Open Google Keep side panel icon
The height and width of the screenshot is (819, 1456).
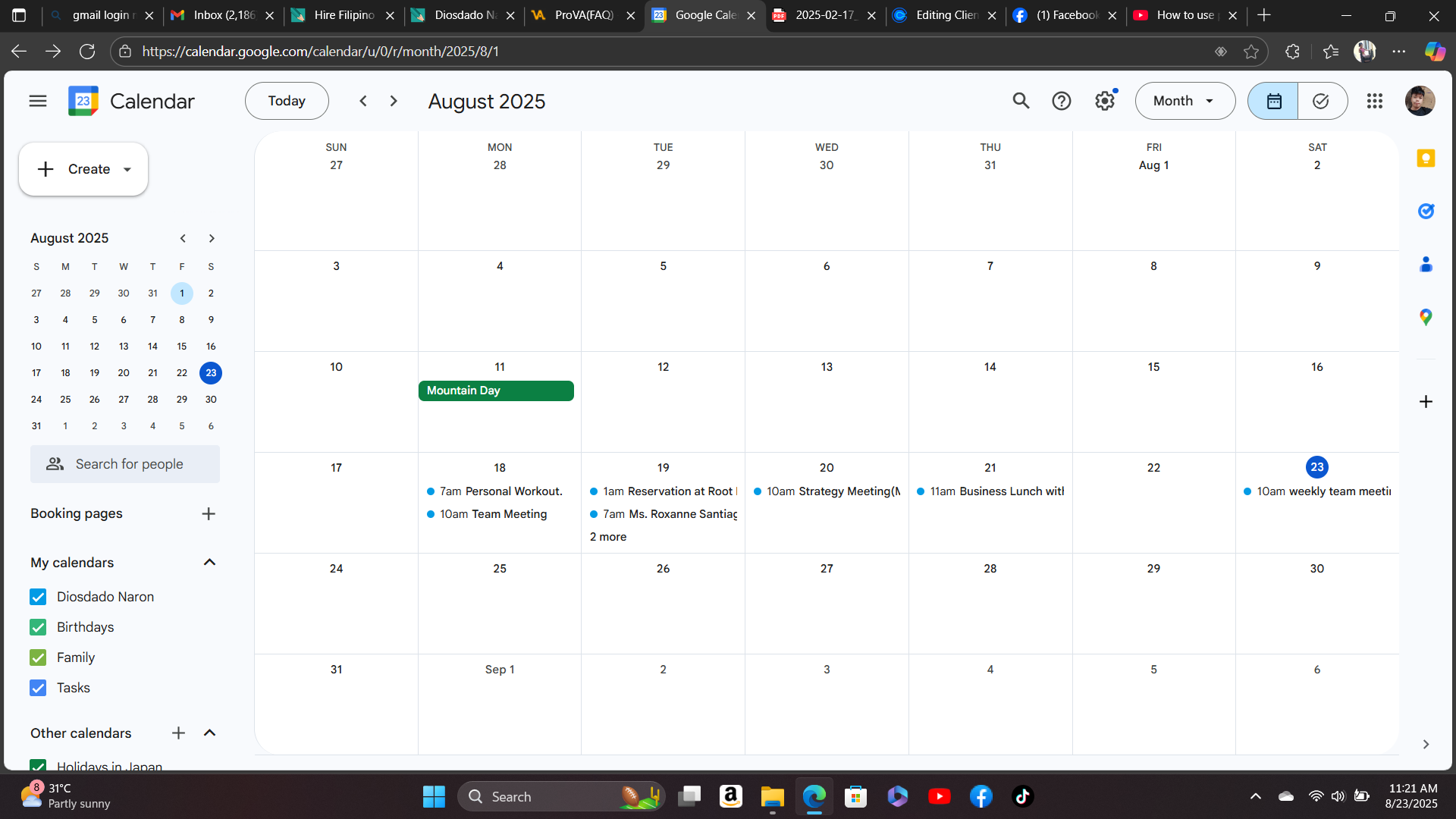tap(1426, 158)
